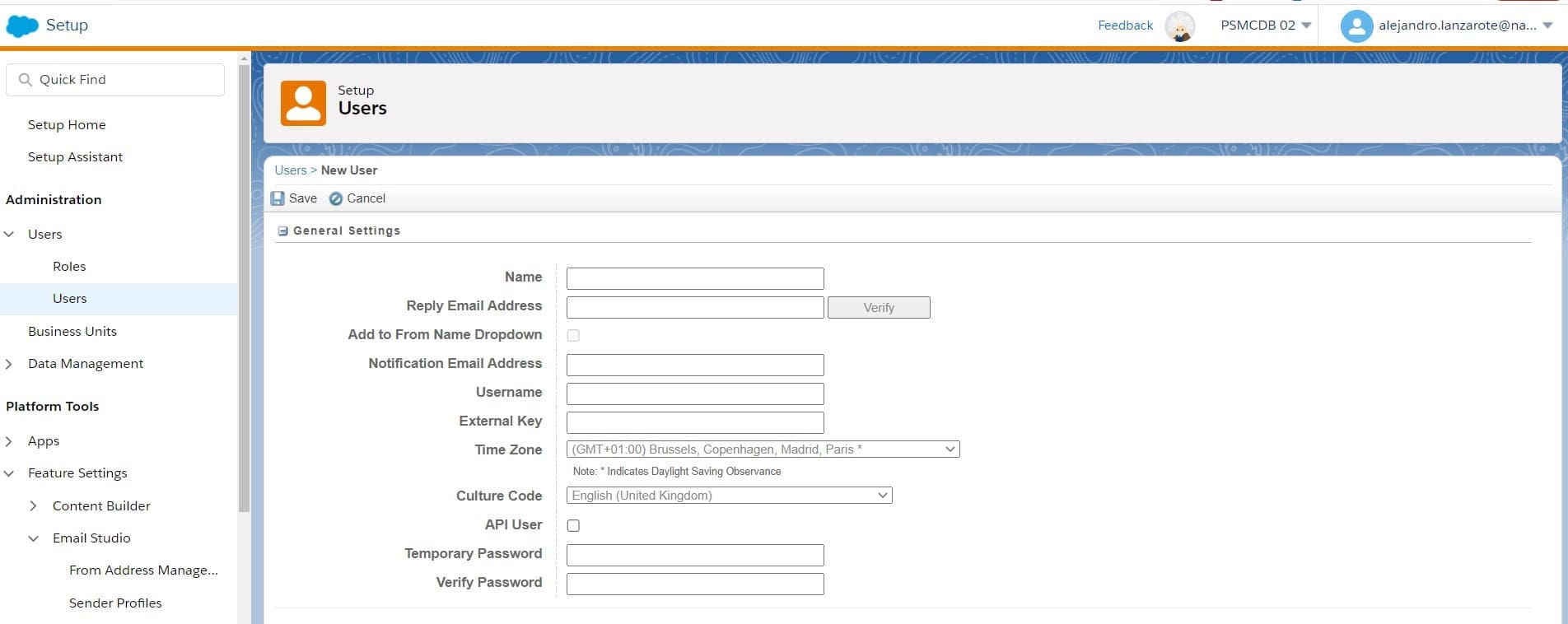Image resolution: width=1568 pixels, height=624 pixels.
Task: Click the Cancel circle icon
Action: pos(336,198)
